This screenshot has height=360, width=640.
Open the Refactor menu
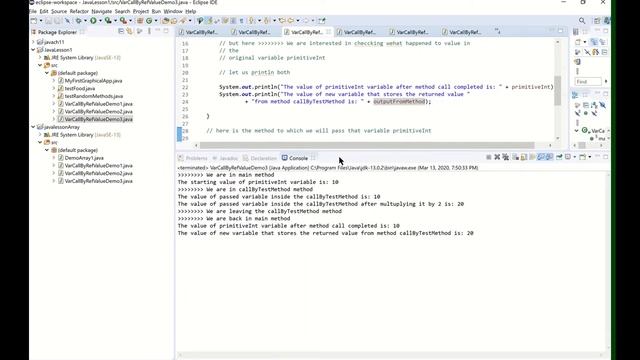click(79, 11)
